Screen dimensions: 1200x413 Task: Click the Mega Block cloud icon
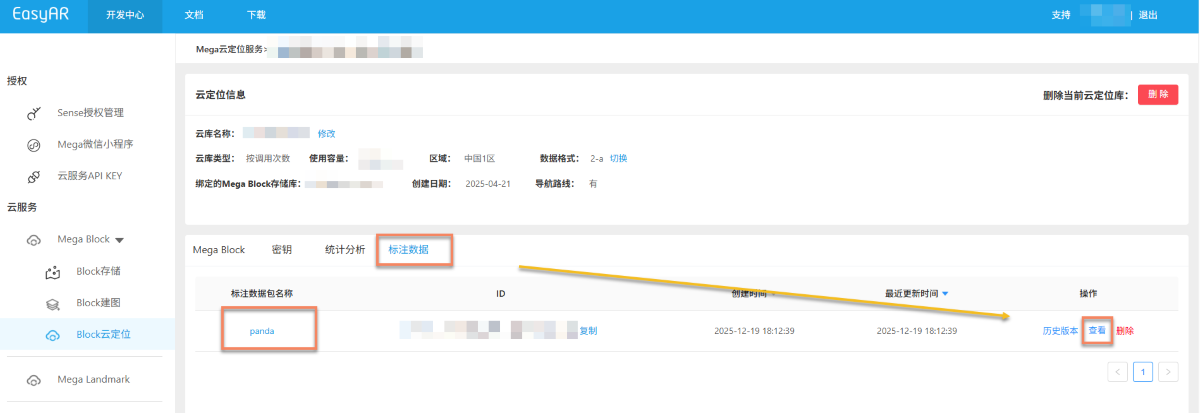(x=33, y=240)
